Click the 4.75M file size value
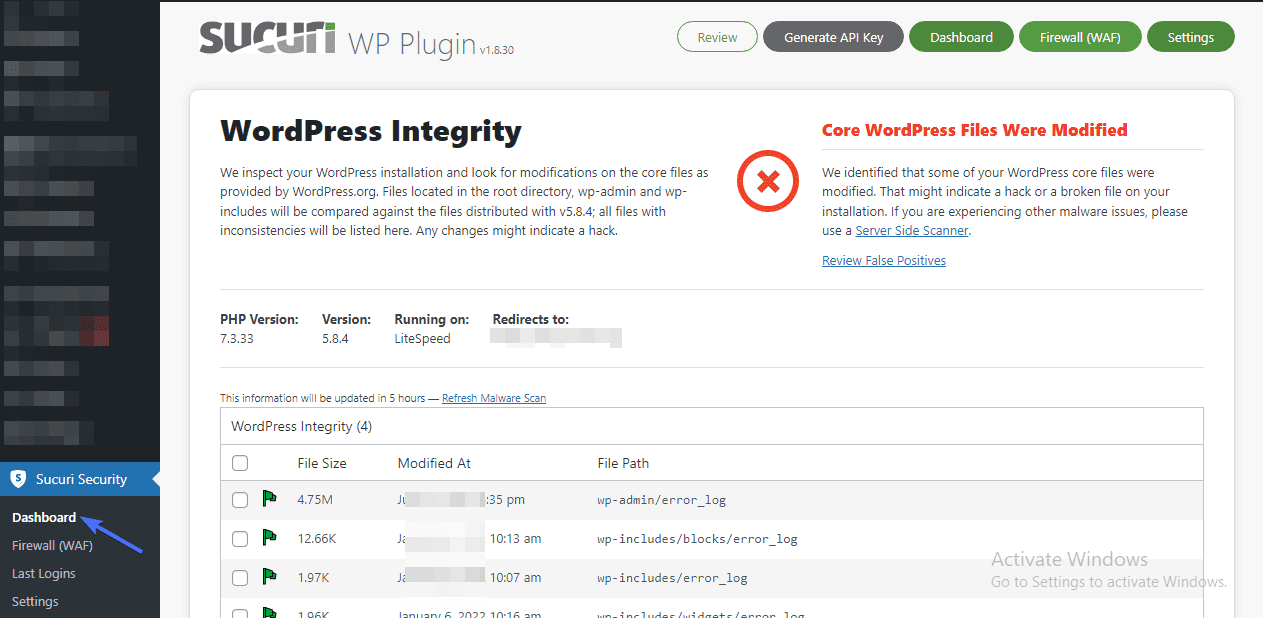 pos(315,499)
